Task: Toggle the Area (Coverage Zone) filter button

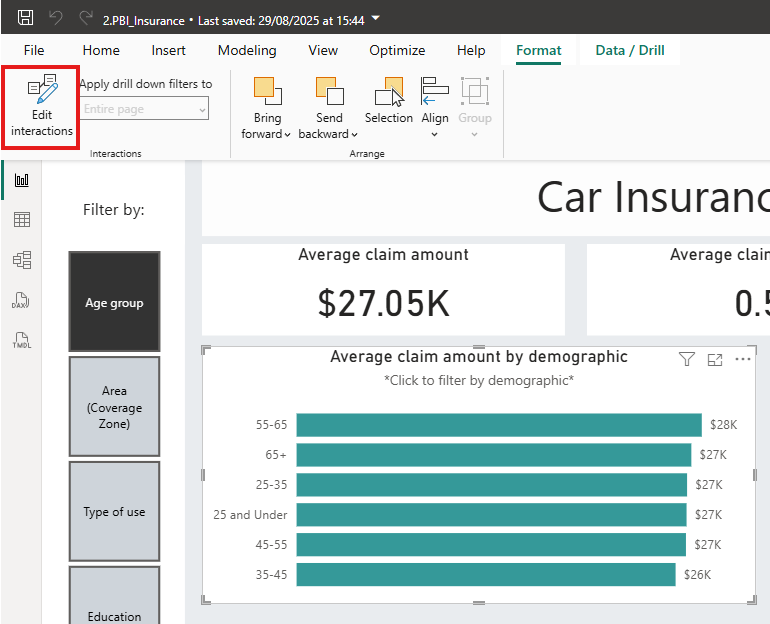Action: pyautogui.click(x=114, y=407)
